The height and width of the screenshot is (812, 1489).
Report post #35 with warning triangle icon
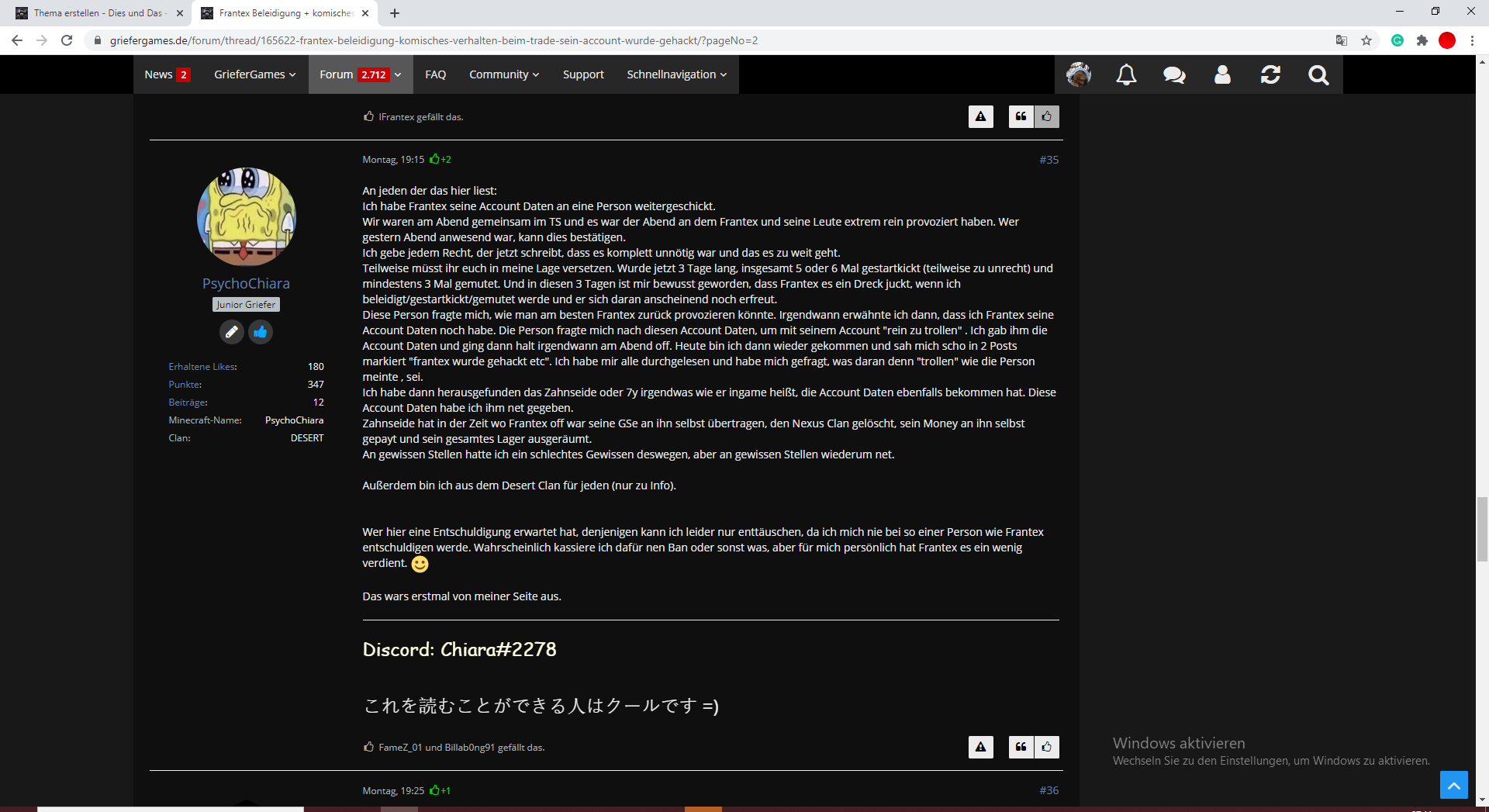point(981,747)
